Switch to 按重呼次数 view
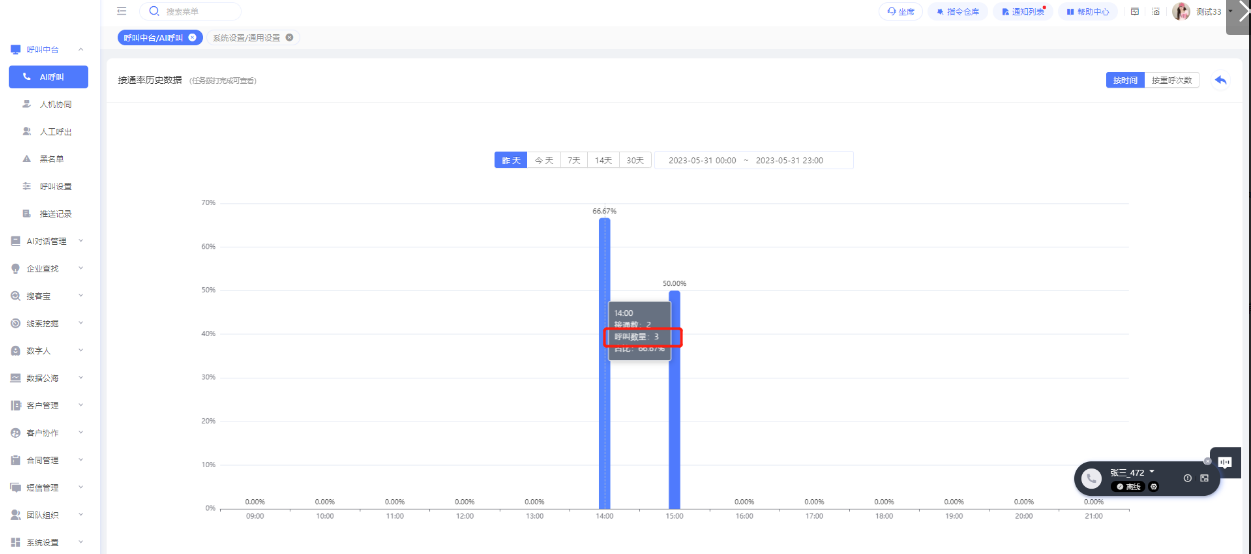Image resolution: width=1251 pixels, height=554 pixels. pyautogui.click(x=1171, y=80)
